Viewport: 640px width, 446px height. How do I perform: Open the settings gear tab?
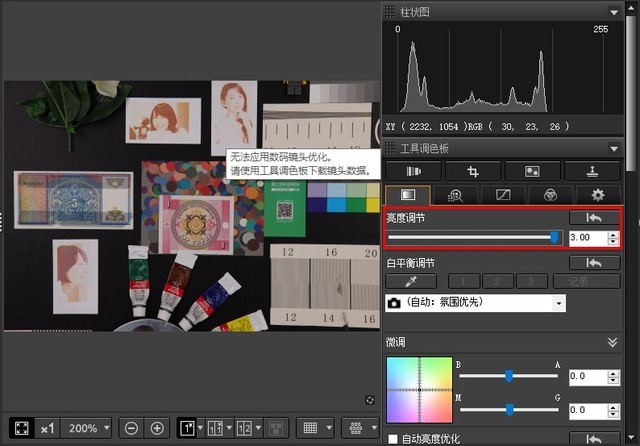[x=598, y=195]
